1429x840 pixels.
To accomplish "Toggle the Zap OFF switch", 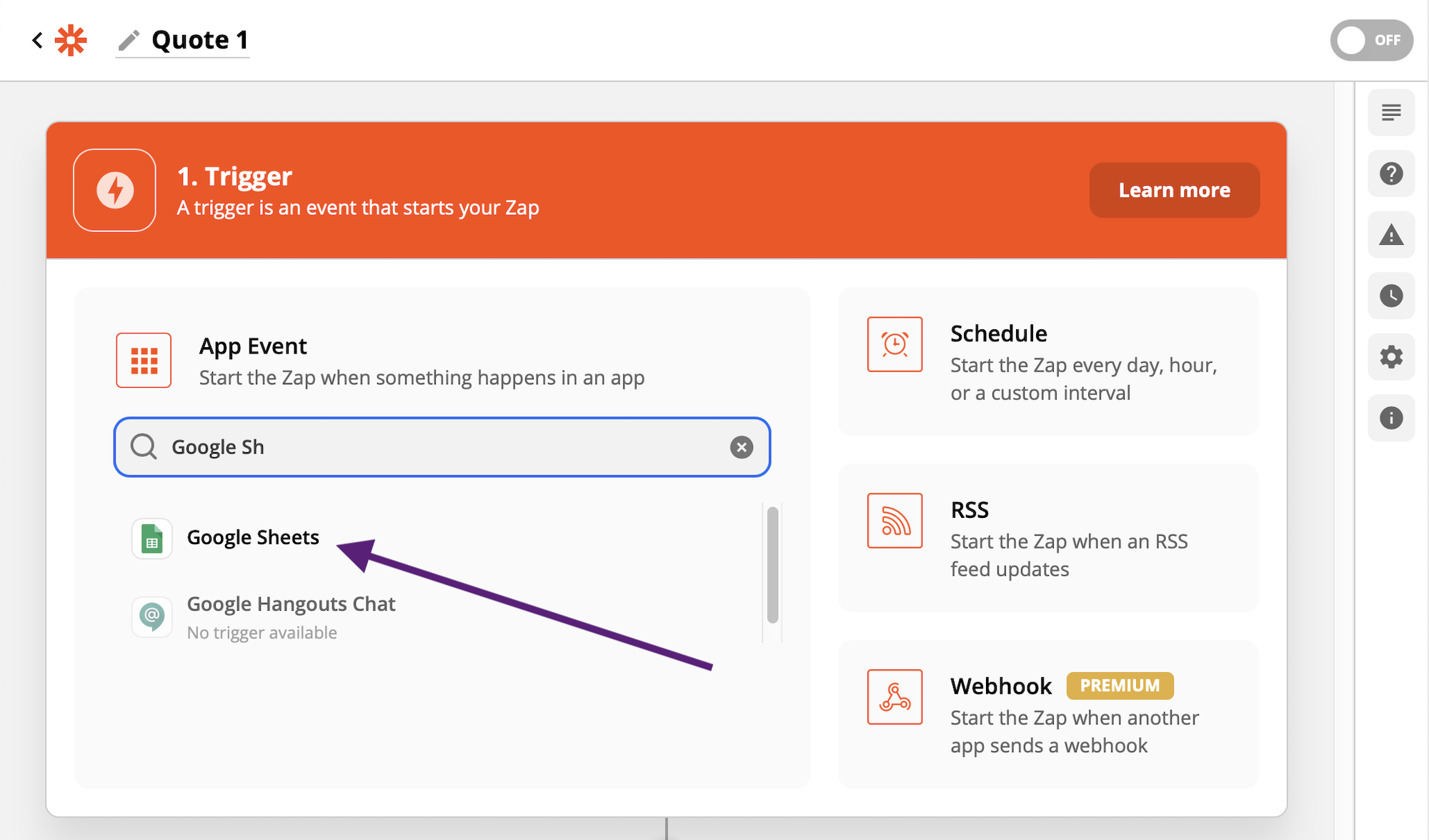I will (1370, 40).
